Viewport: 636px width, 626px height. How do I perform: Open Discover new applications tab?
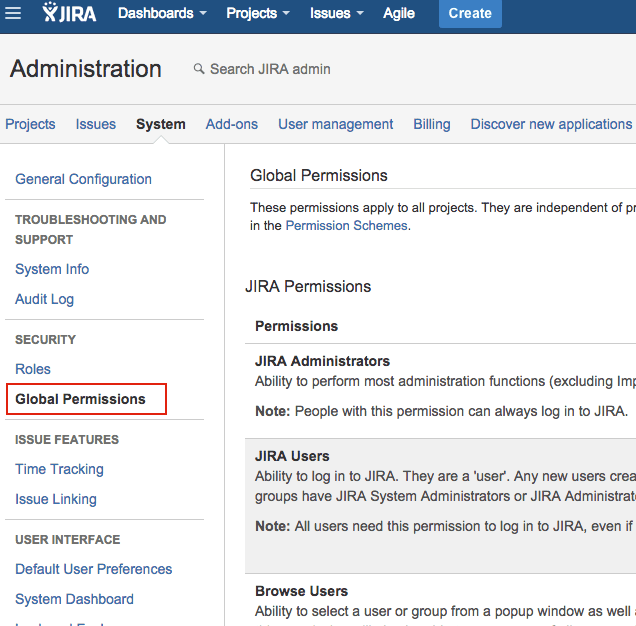click(551, 124)
